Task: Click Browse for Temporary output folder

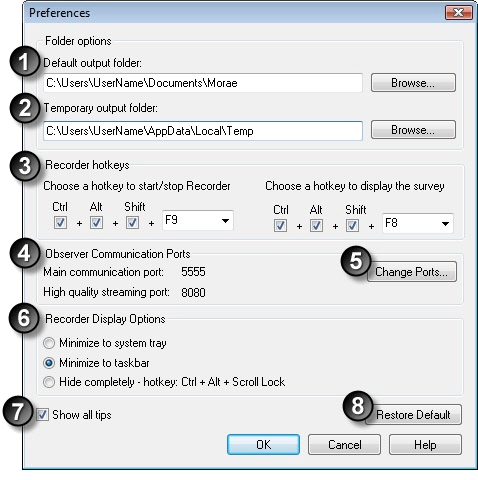Action: click(413, 129)
